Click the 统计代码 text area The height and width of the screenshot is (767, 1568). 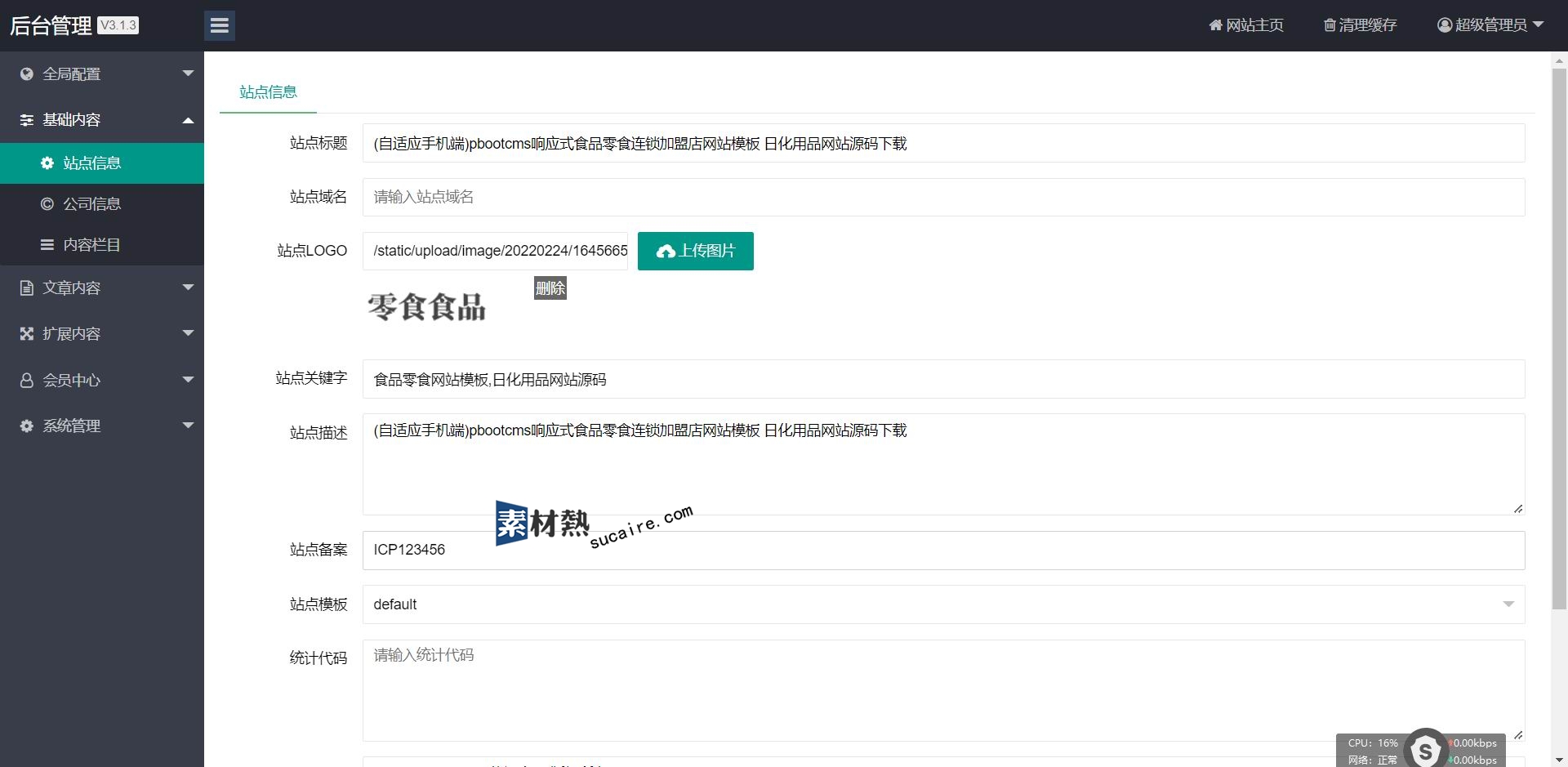click(x=943, y=690)
